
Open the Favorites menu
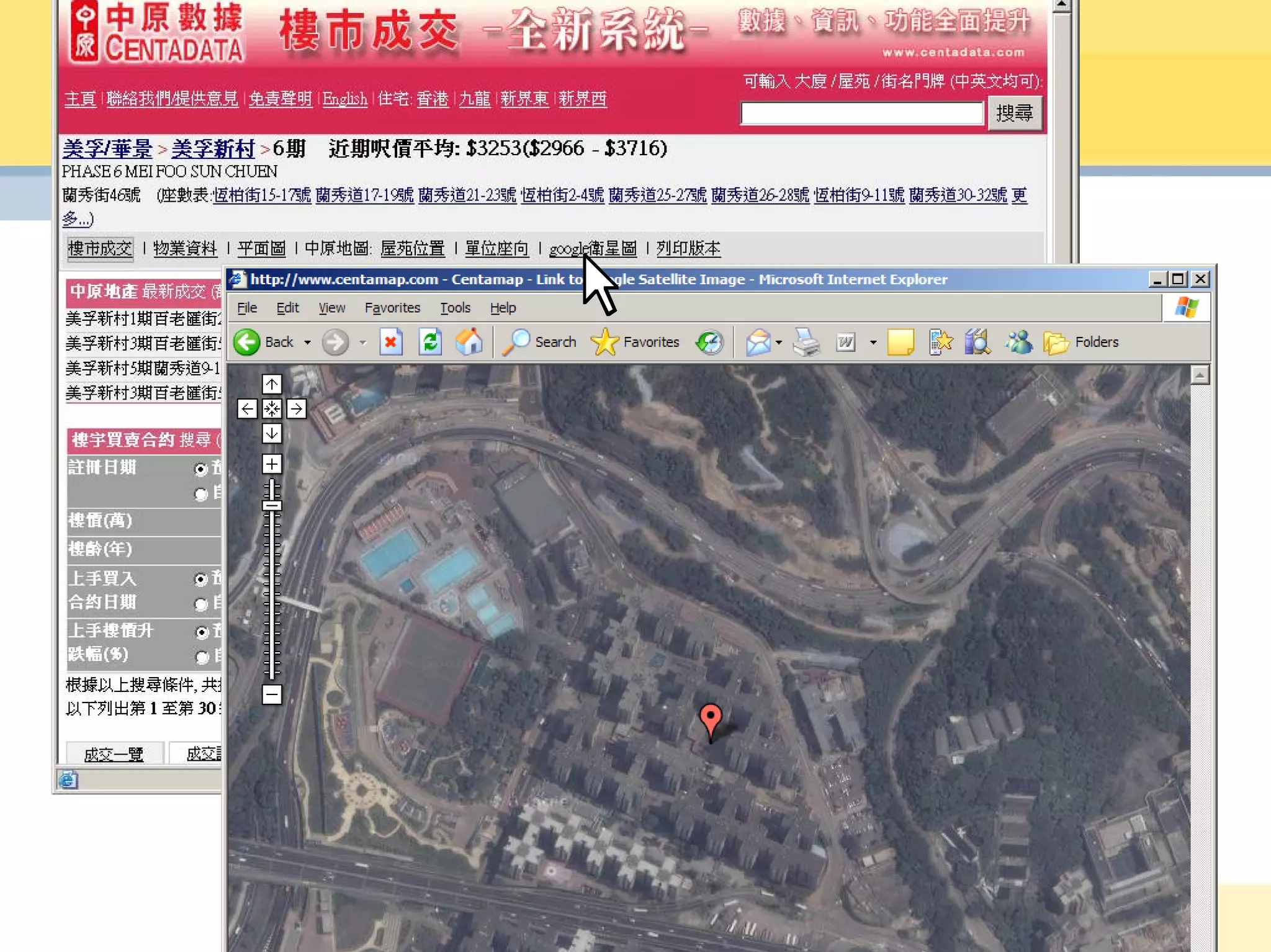[392, 308]
